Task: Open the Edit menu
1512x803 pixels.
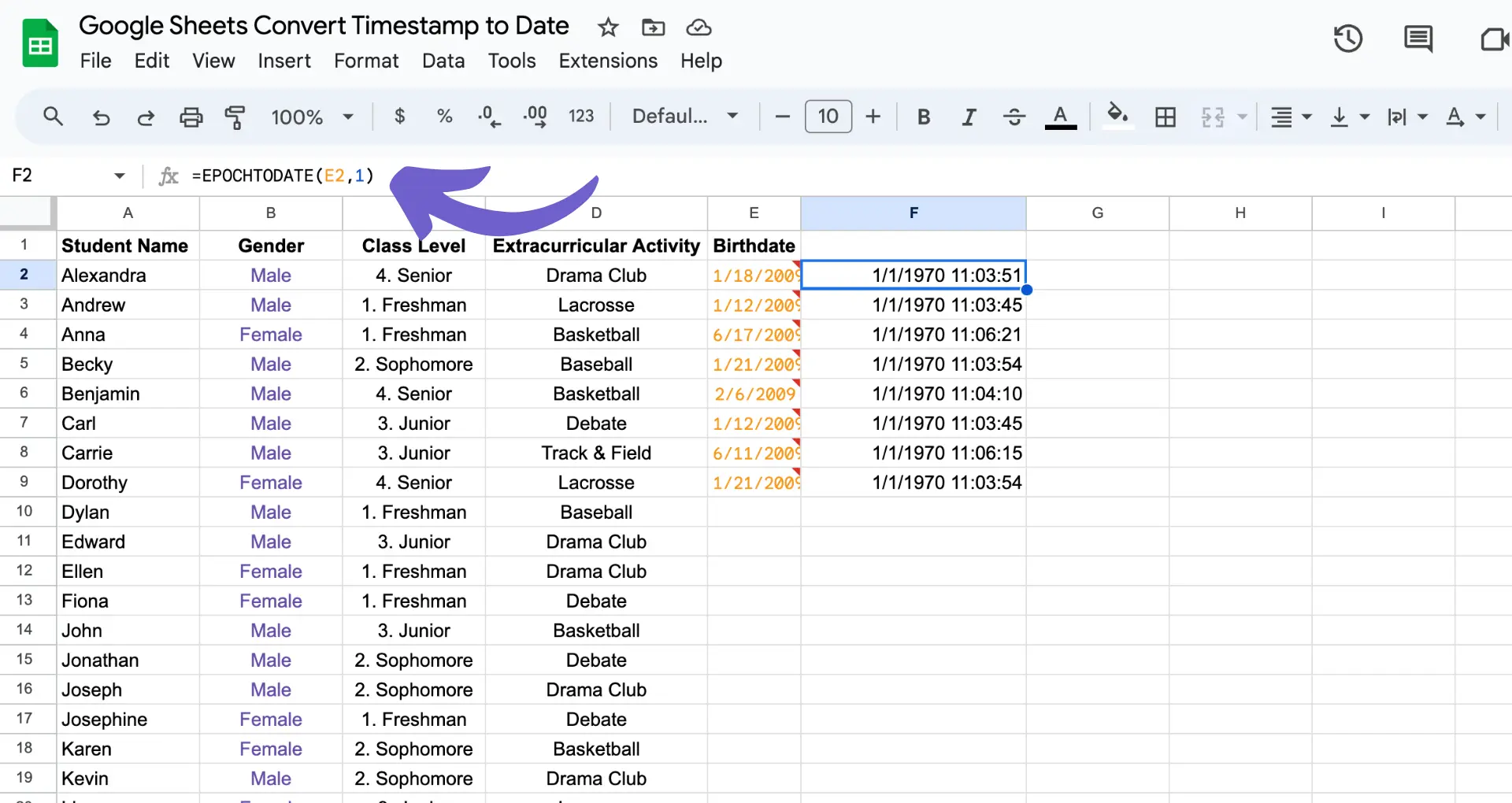Action: pos(152,61)
